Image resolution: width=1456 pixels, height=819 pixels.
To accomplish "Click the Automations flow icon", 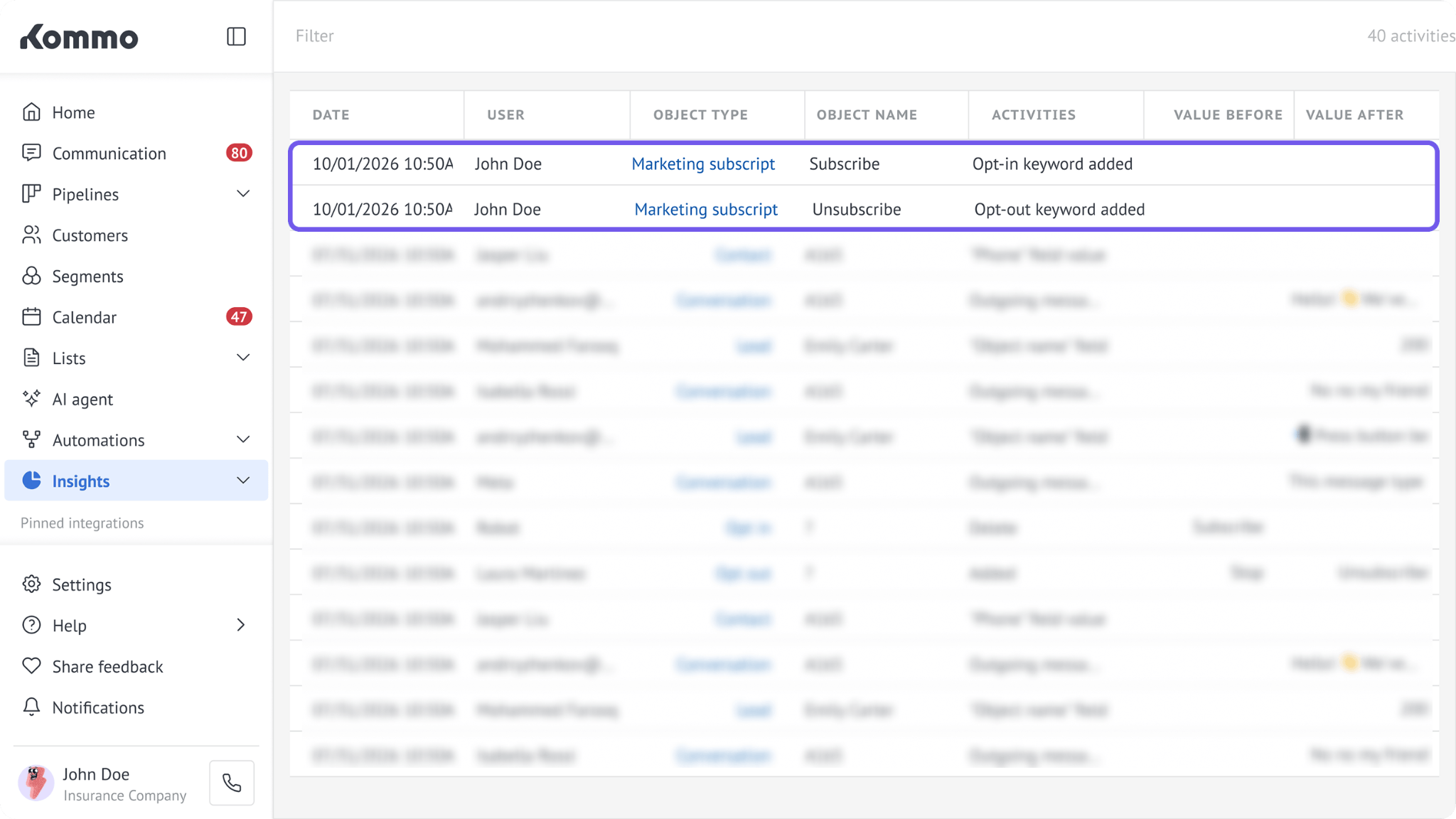I will [x=31, y=440].
